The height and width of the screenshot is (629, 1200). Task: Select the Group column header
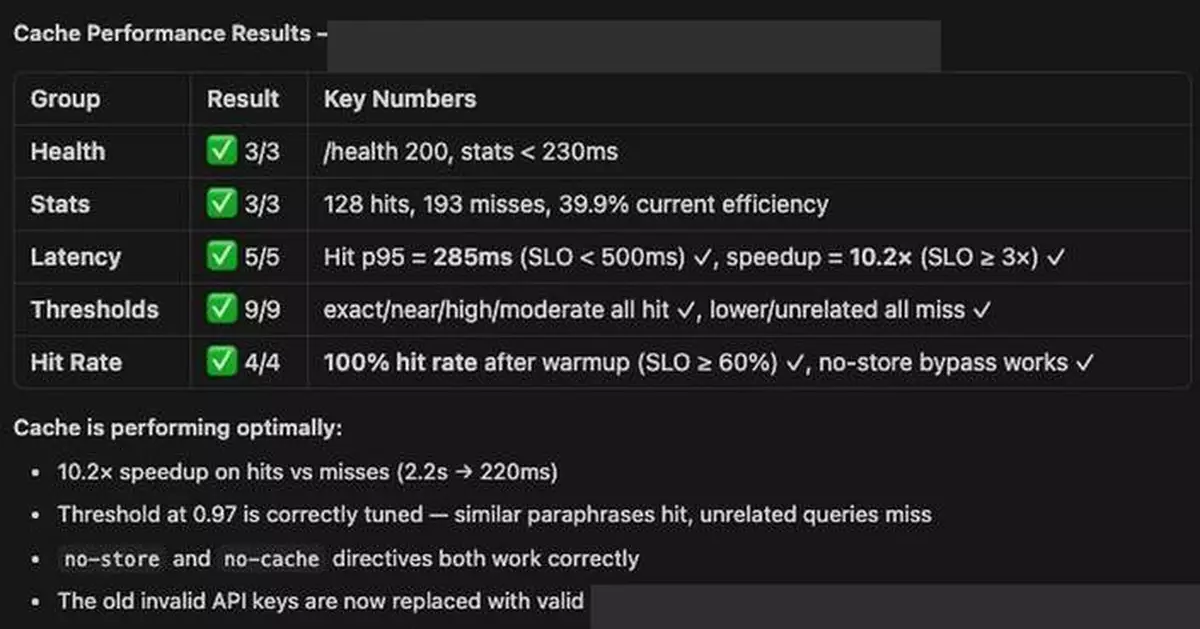(x=65, y=99)
